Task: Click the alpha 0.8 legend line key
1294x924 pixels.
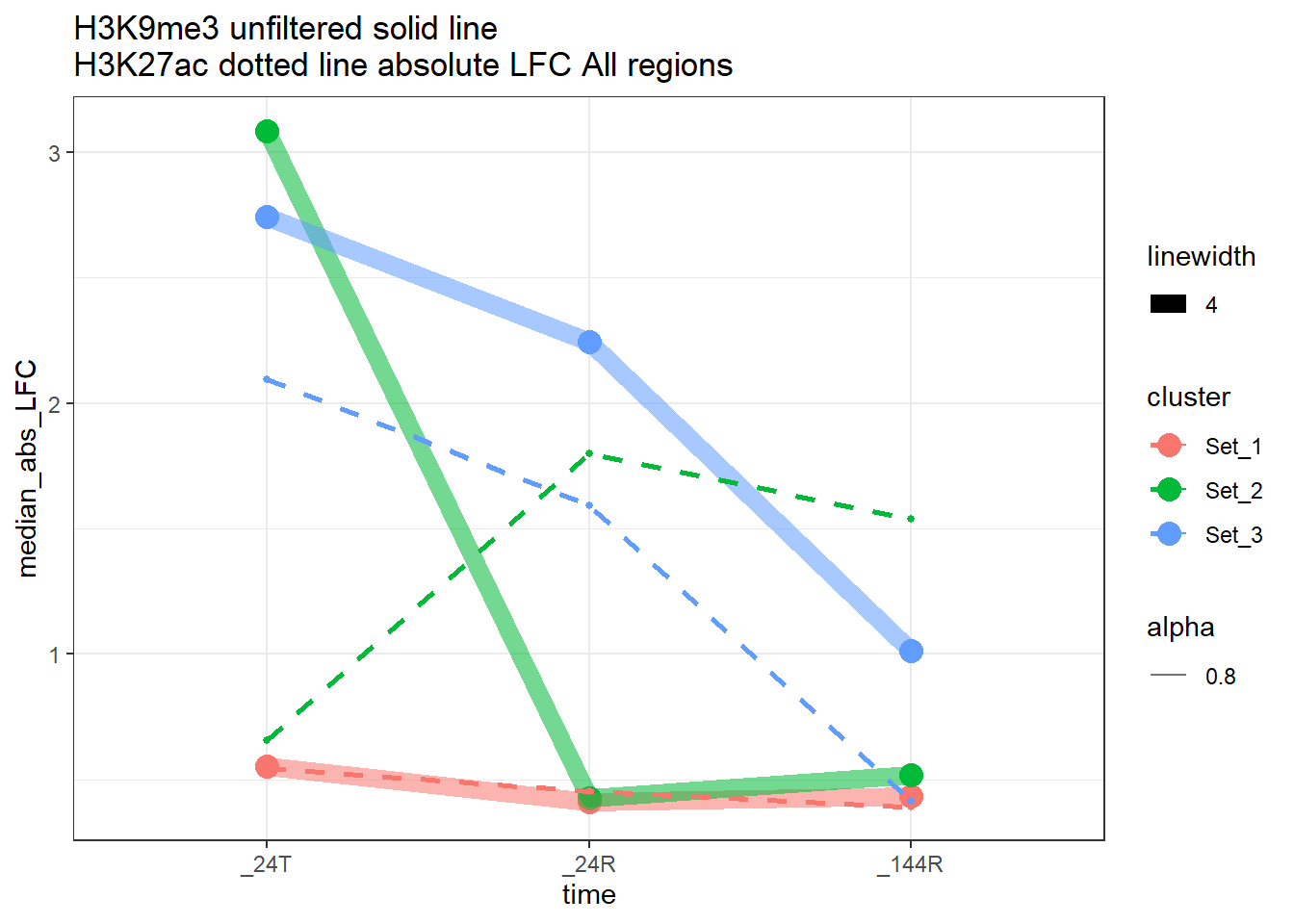Action: 1168,677
